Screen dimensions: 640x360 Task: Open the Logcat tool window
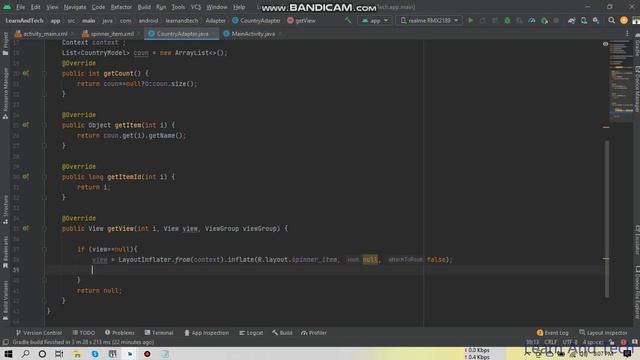tap(251, 333)
